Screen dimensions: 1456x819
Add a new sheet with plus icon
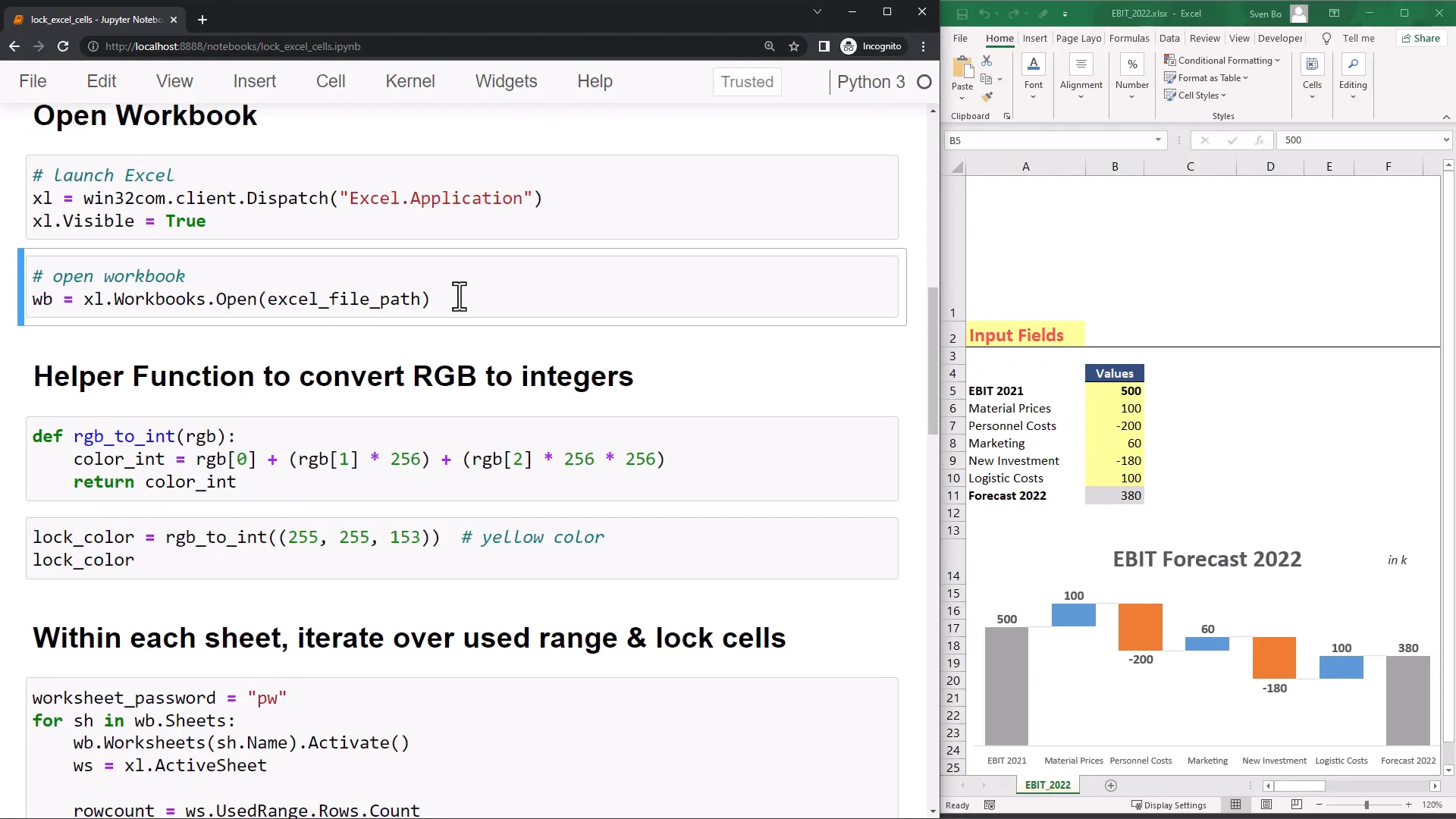[x=1111, y=786]
